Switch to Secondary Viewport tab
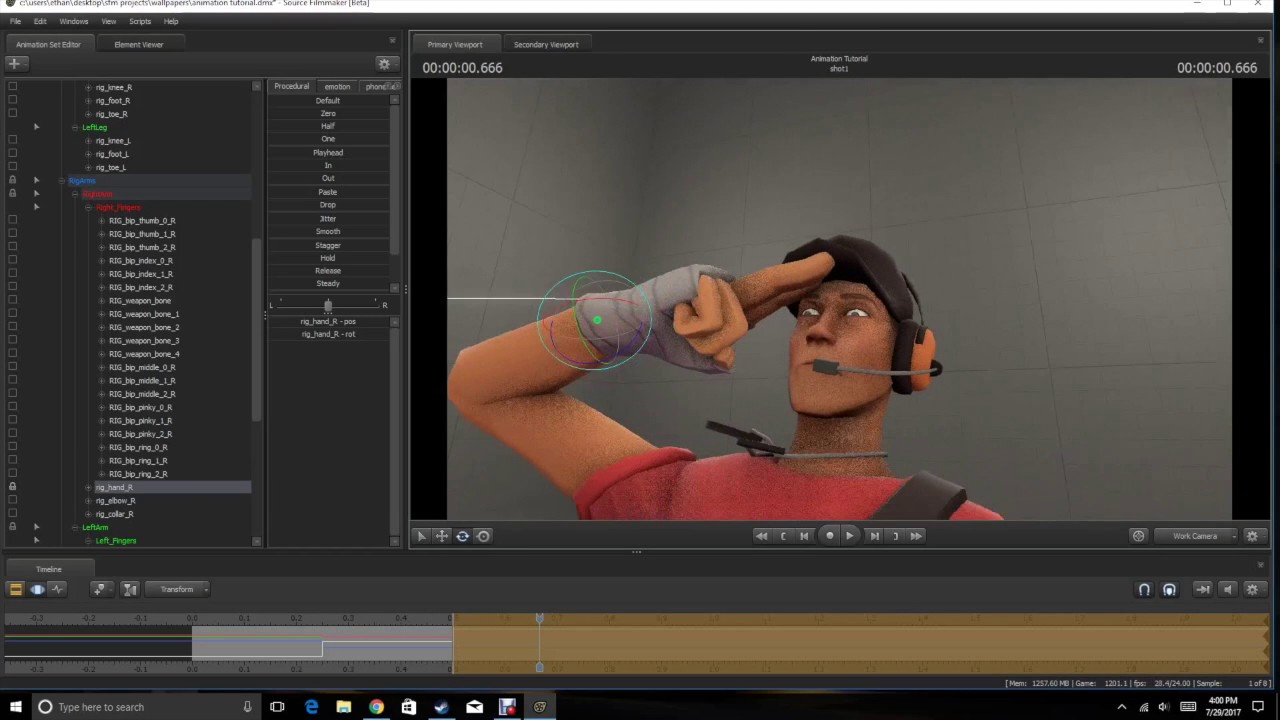This screenshot has width=1280, height=720. [x=546, y=44]
